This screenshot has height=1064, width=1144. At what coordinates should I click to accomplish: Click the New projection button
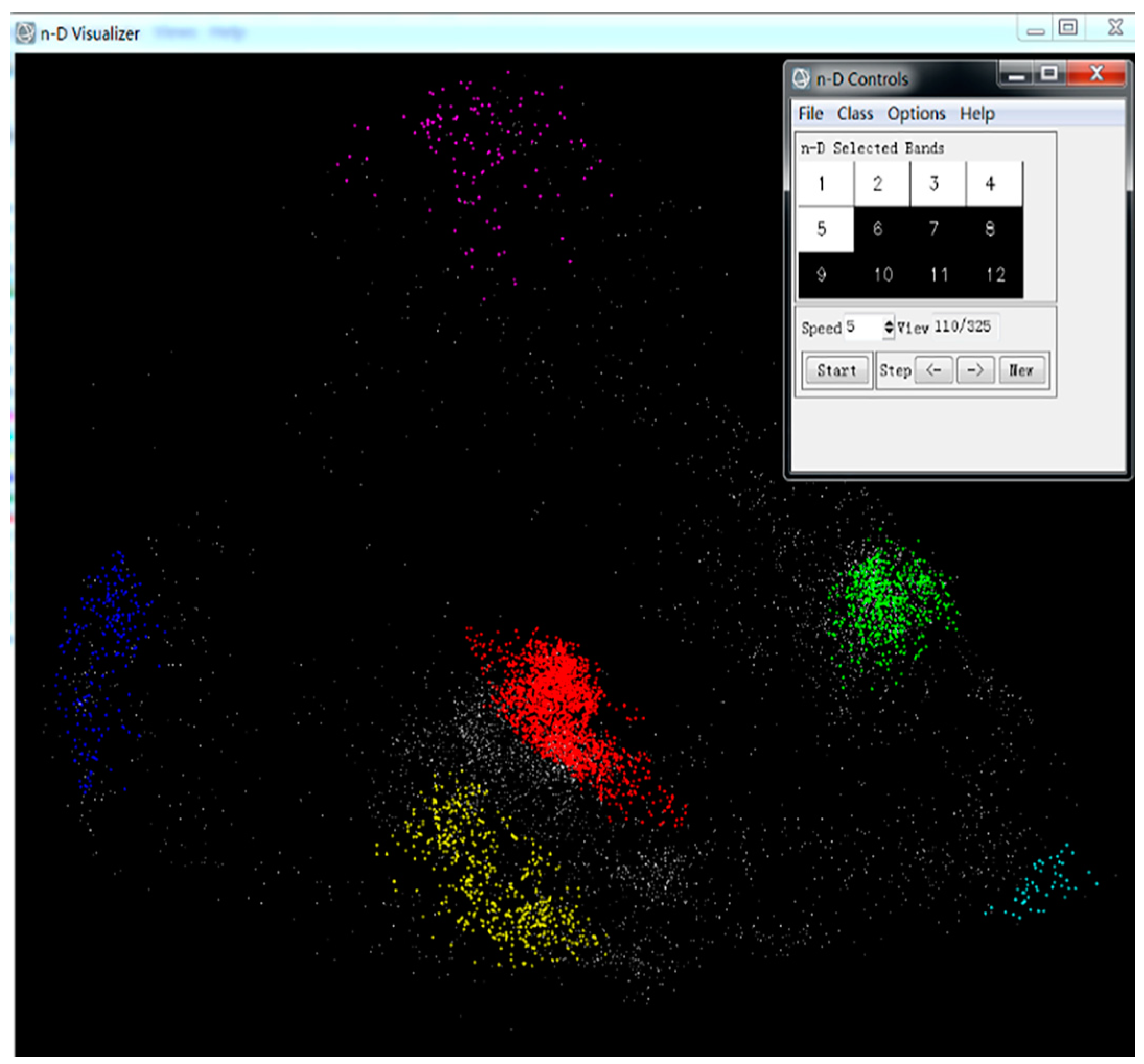1020,370
